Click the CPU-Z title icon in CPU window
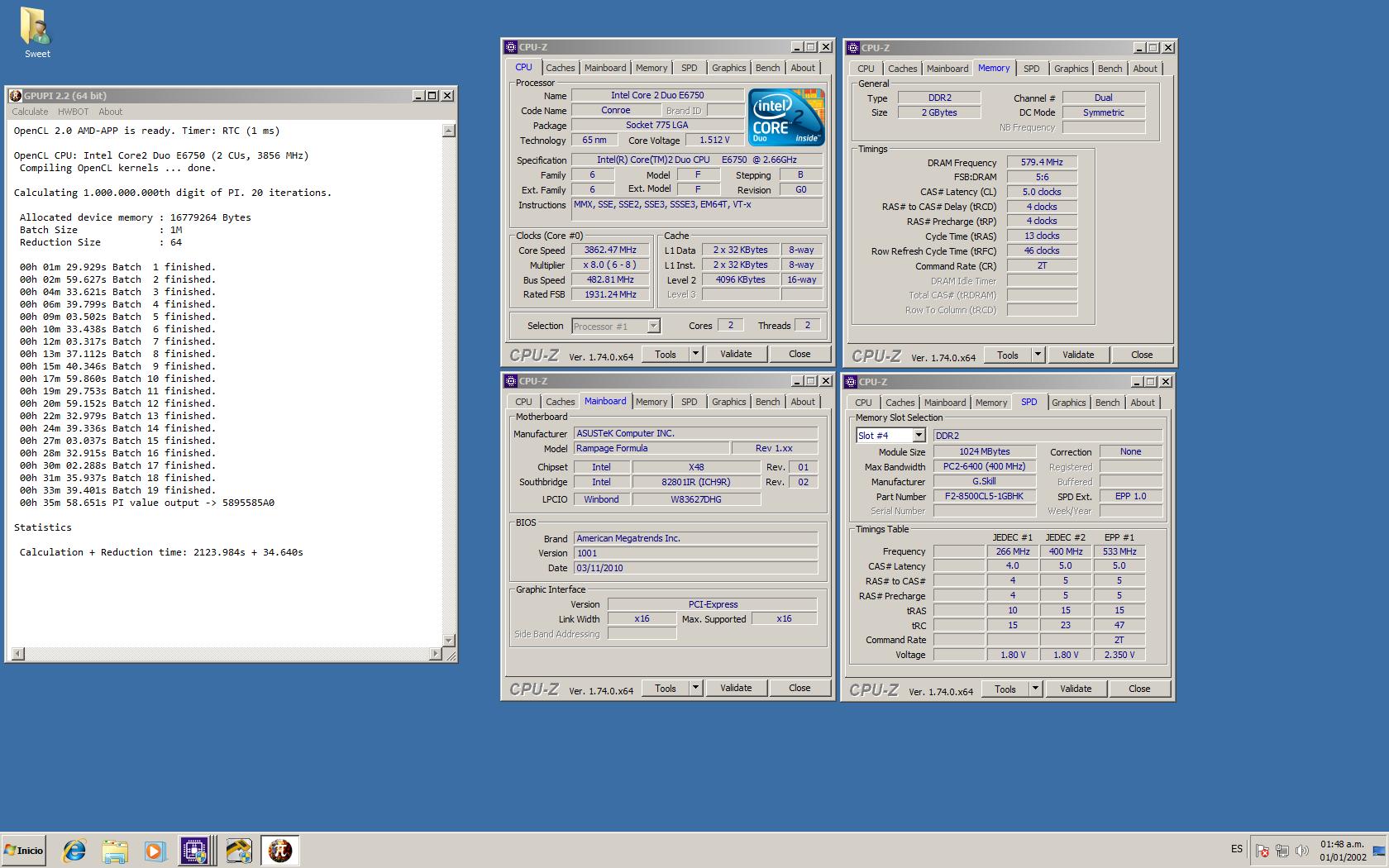The width and height of the screenshot is (1389, 868). (x=511, y=47)
